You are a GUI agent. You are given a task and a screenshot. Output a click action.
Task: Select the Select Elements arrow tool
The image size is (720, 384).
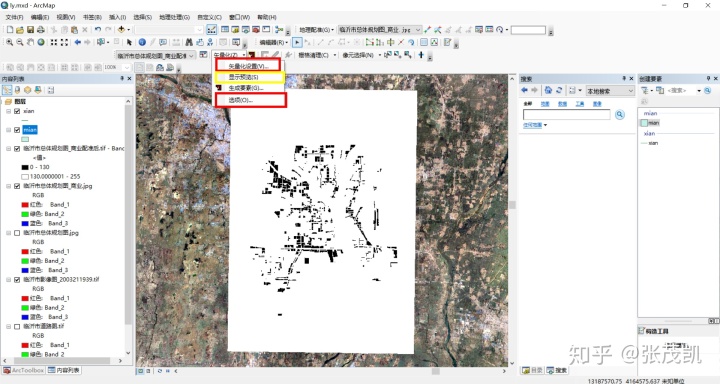129,42
